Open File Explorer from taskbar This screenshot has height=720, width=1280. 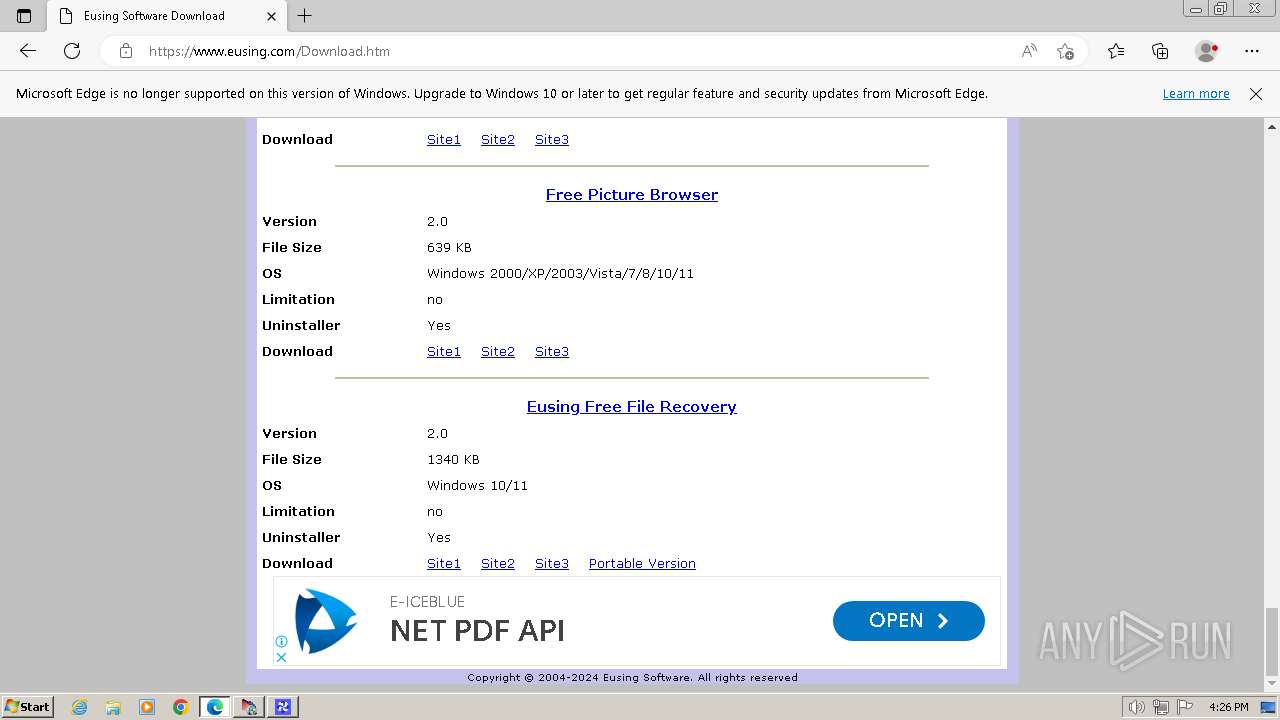pos(113,707)
